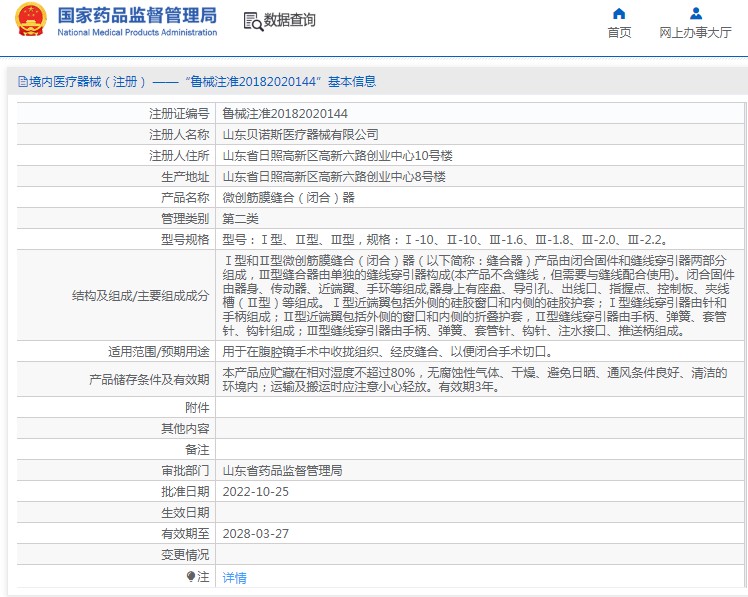Click the registrant address ending 10号楼
Image resolution: width=748 pixels, height=597 pixels.
click(x=338, y=156)
